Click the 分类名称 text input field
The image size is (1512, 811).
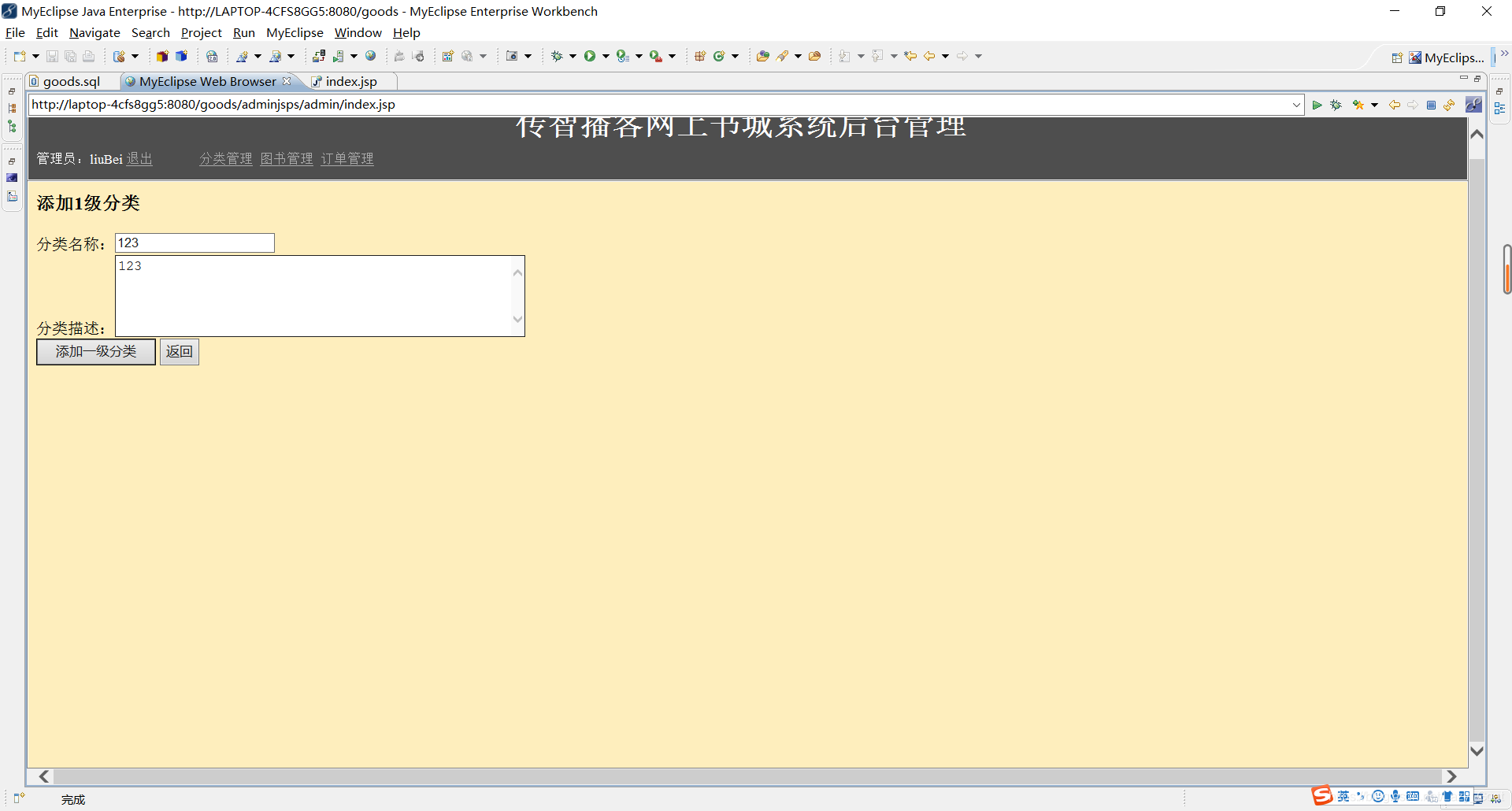(195, 243)
